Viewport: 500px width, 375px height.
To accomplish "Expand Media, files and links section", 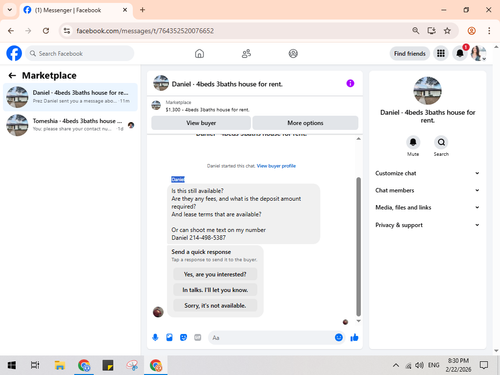I will point(427,207).
